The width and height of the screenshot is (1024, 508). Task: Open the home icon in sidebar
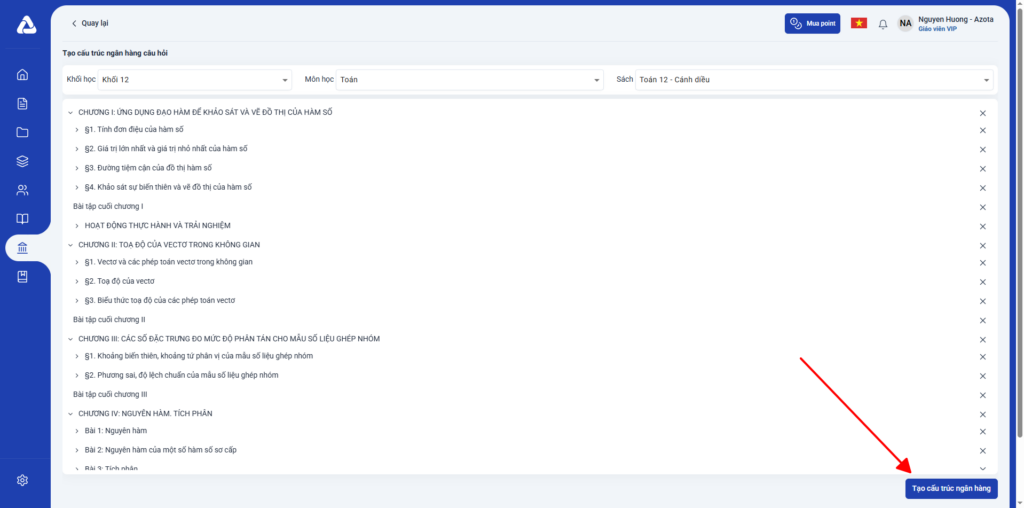click(23, 75)
